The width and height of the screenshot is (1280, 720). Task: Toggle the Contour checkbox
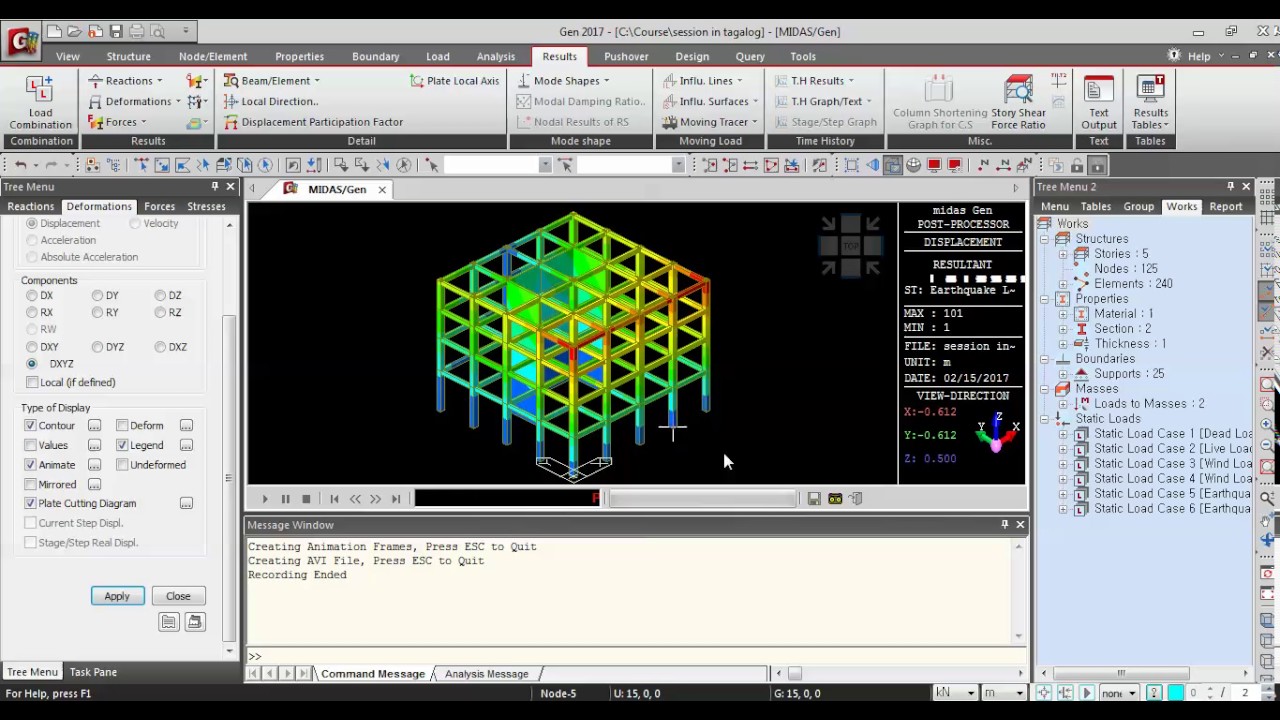[x=30, y=425]
